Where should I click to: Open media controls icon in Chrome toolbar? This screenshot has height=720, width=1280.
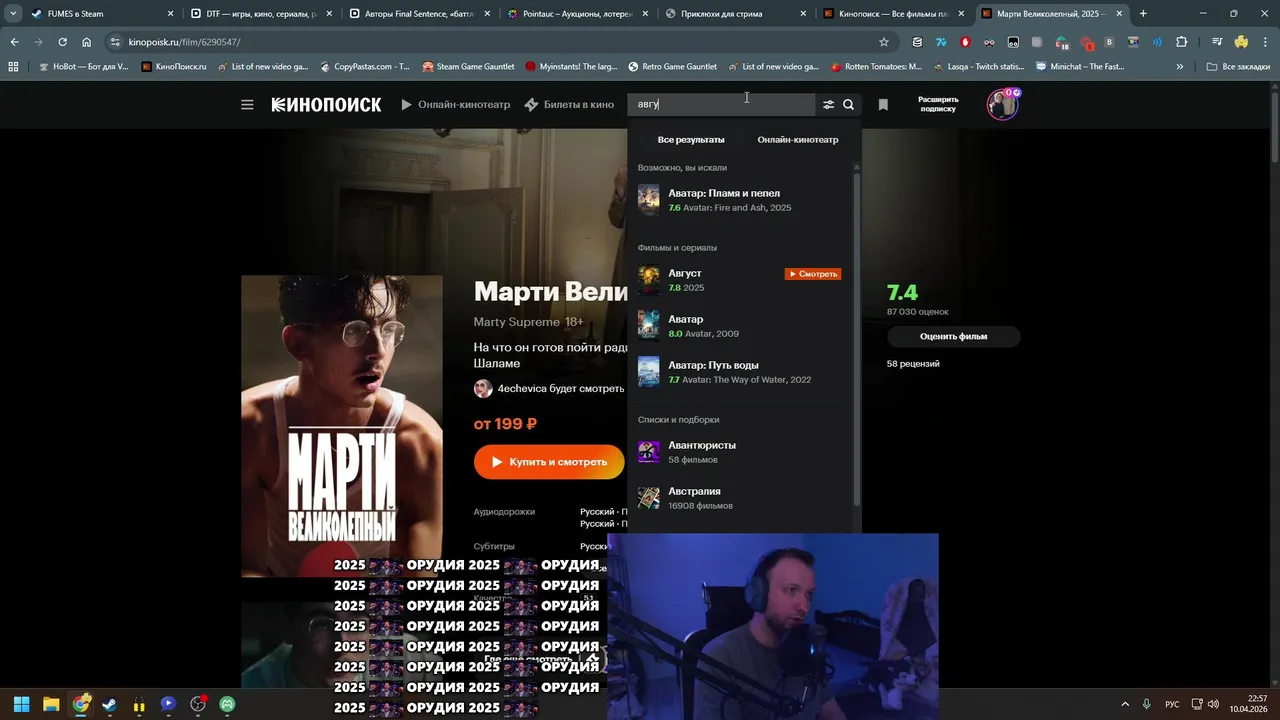[x=1217, y=42]
